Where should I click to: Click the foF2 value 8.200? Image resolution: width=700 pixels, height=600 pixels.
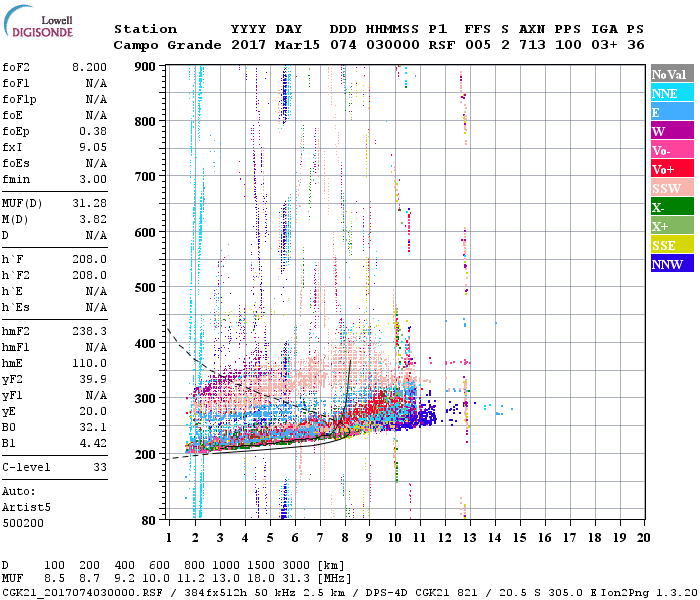click(89, 67)
